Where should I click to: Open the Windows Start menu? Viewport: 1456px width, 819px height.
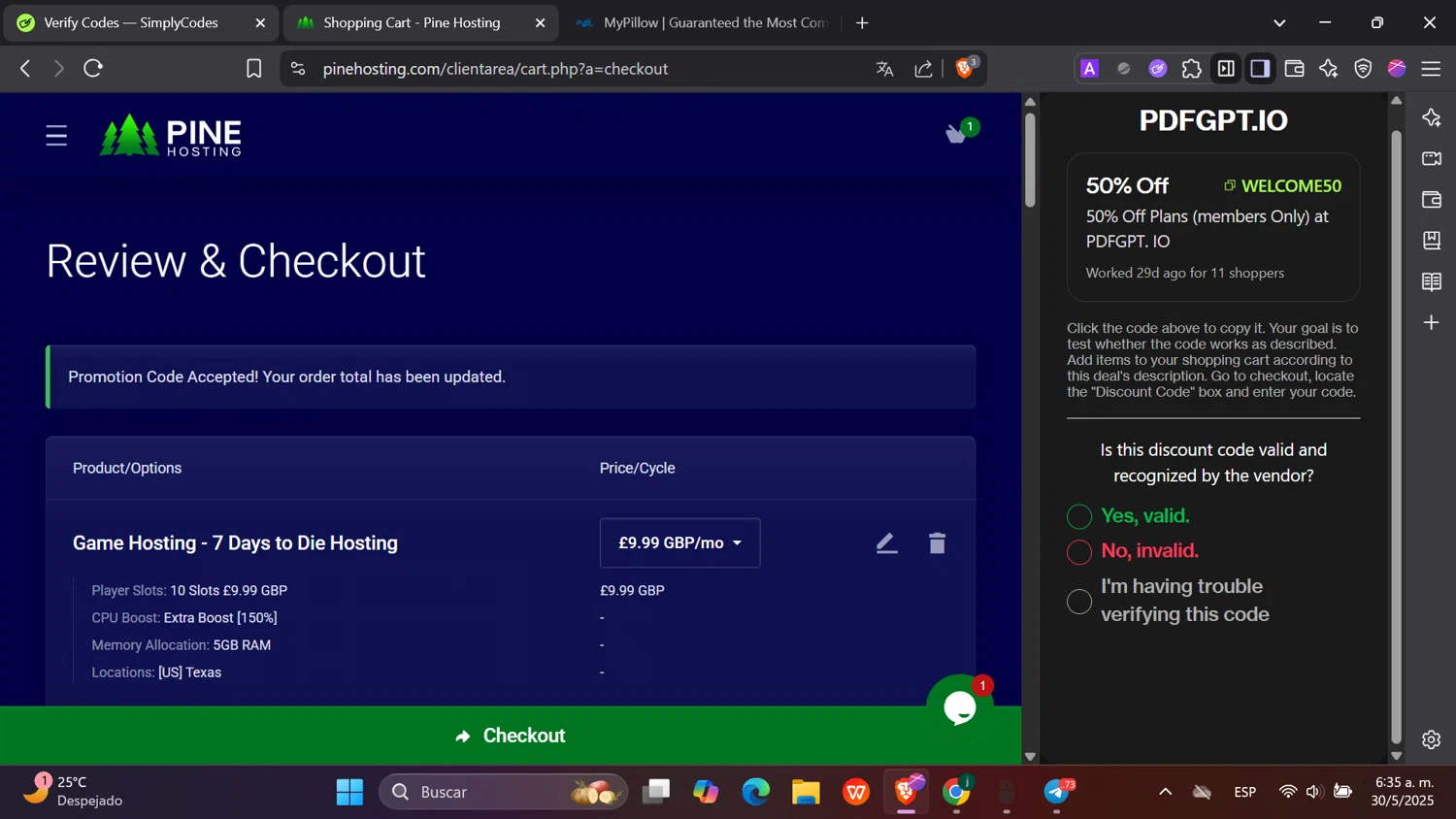click(x=349, y=792)
